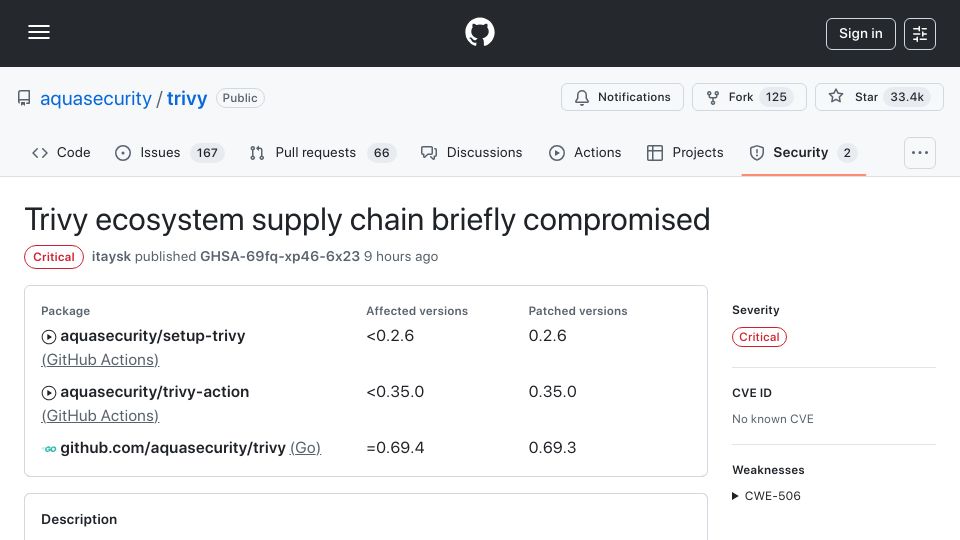Click the Issues count badge 167
This screenshot has width=960, height=540.
coord(207,152)
